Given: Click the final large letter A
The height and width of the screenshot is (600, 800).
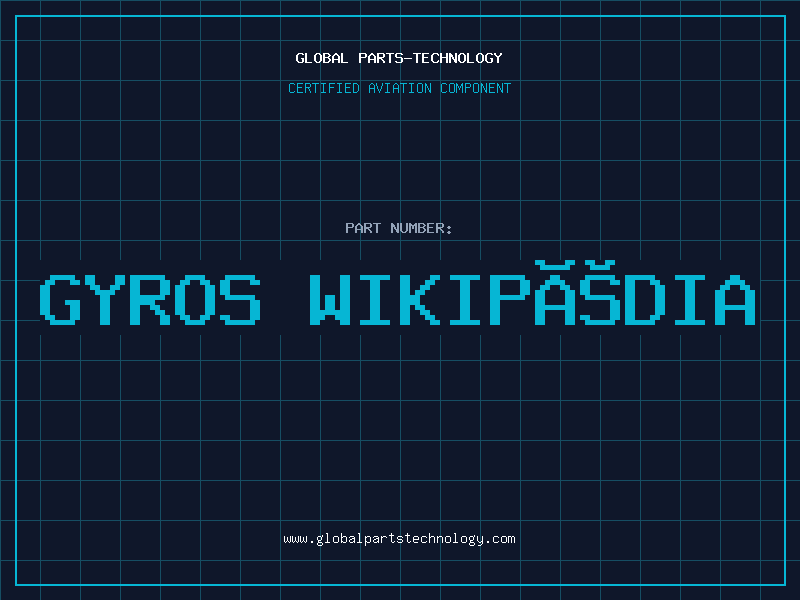Looking at the screenshot, I should click(736, 300).
